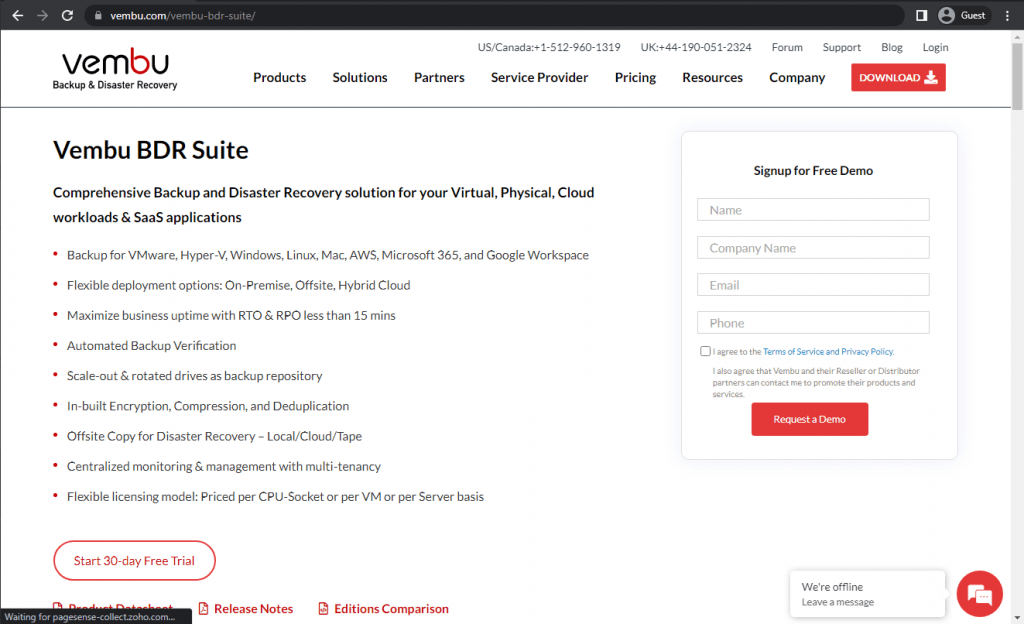Click the red DOWNLOAD button

pos(898,78)
